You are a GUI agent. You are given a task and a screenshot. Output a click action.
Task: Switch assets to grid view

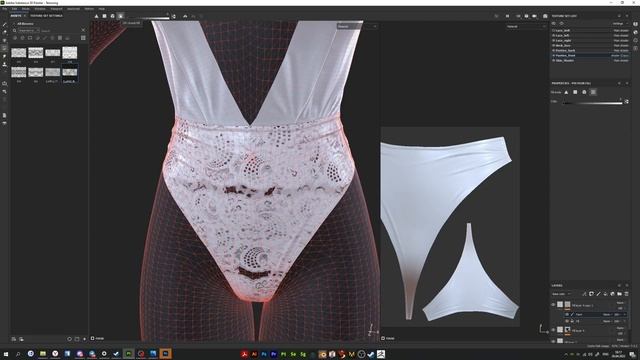coord(83,38)
